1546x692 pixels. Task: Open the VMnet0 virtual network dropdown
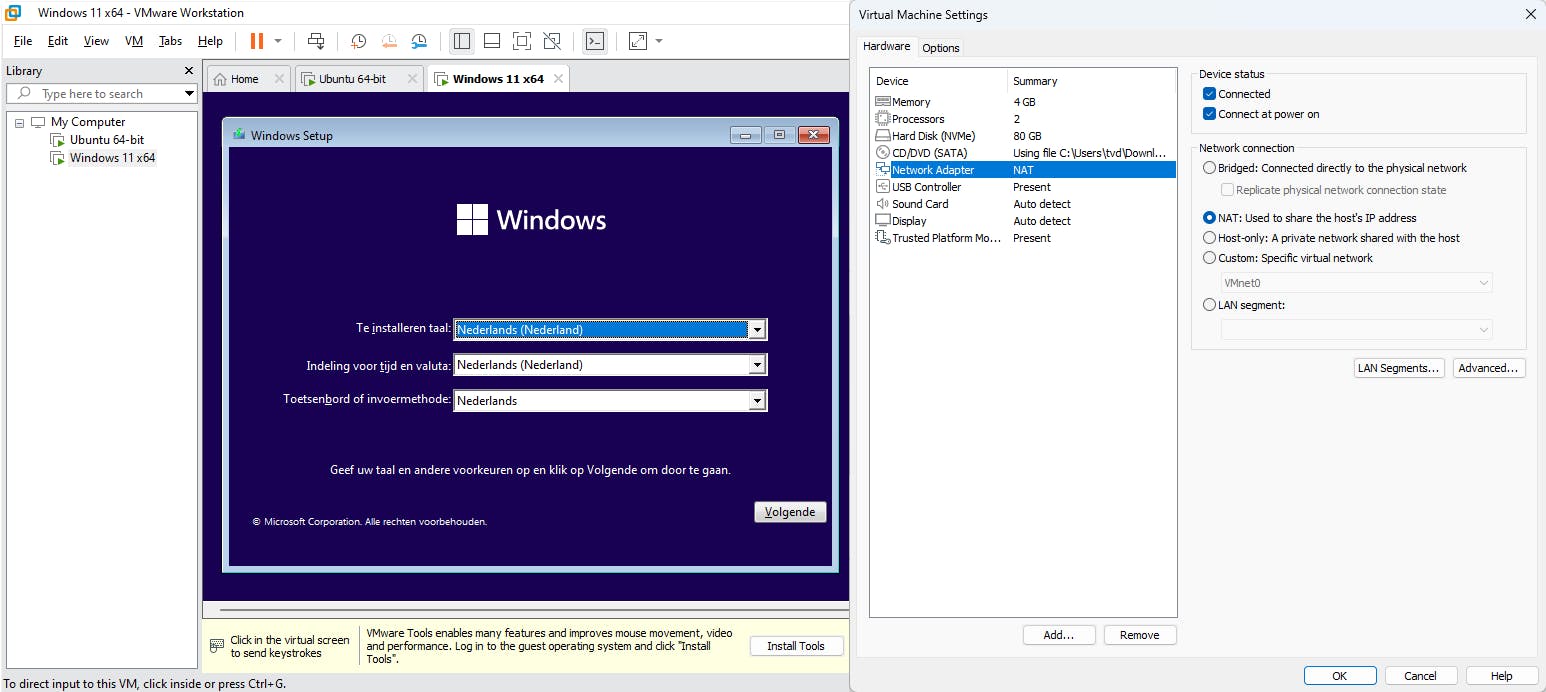[1357, 283]
